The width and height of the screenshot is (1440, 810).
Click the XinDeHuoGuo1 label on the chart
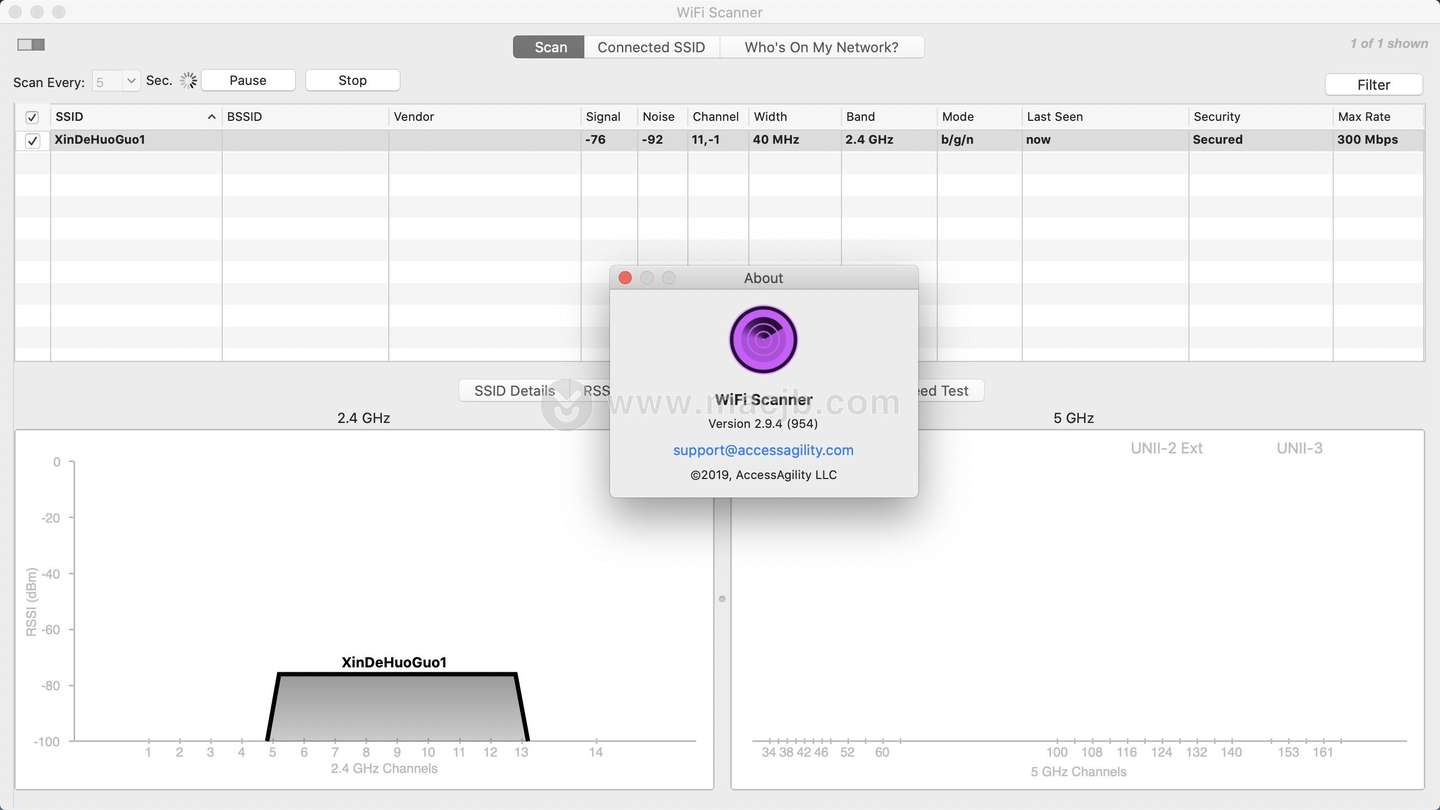pyautogui.click(x=394, y=662)
